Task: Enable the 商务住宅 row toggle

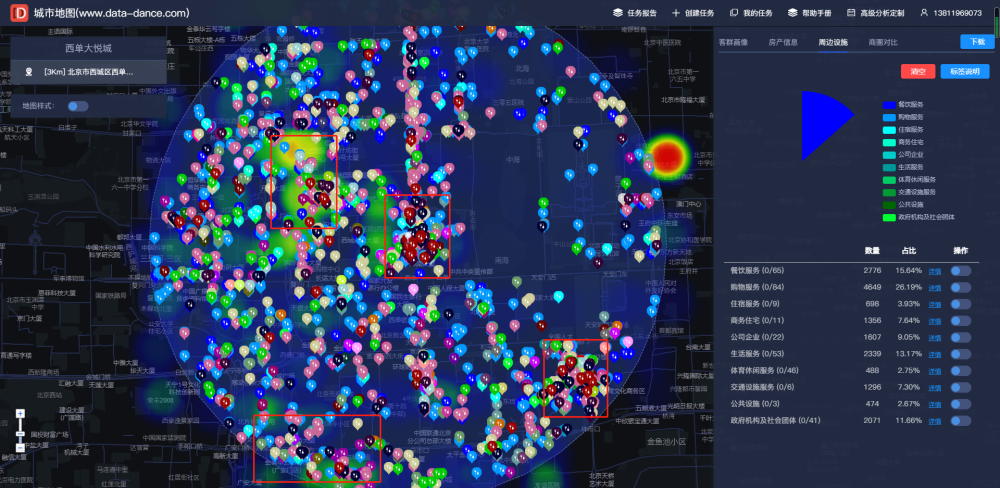Action: (x=960, y=320)
